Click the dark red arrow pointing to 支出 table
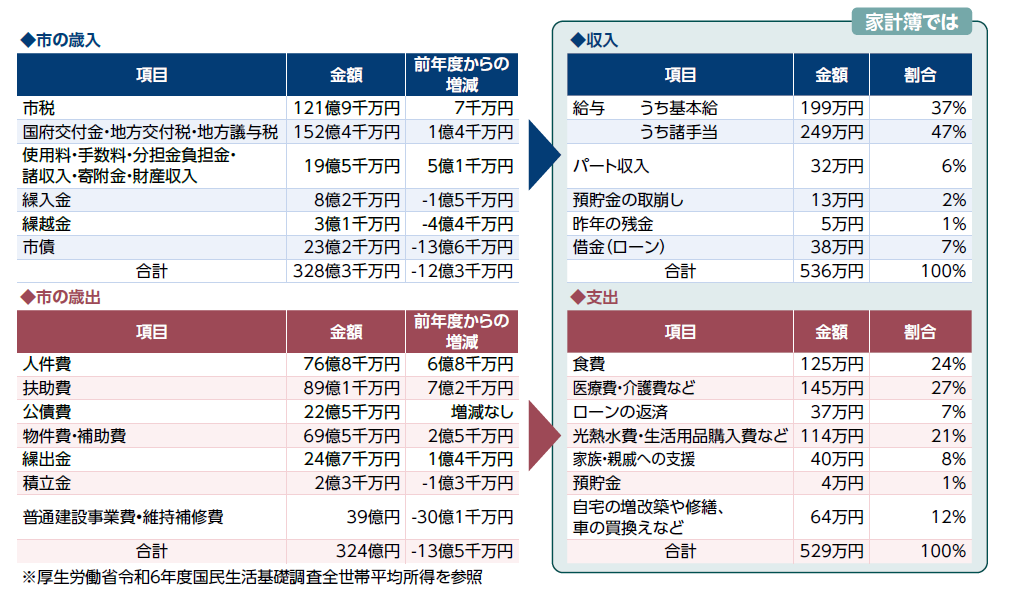The width and height of the screenshot is (1011, 593). (x=542, y=434)
